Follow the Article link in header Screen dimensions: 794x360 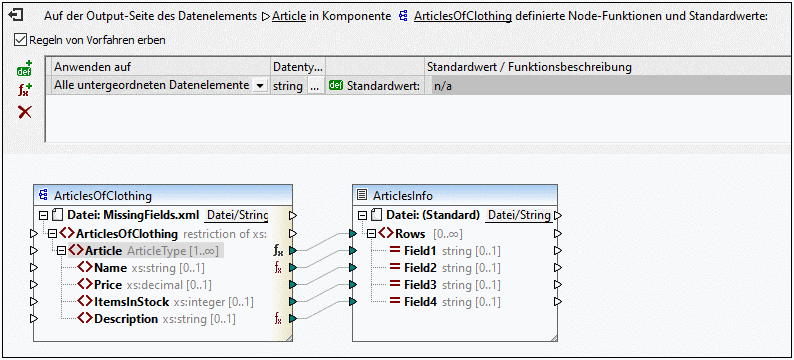289,16
